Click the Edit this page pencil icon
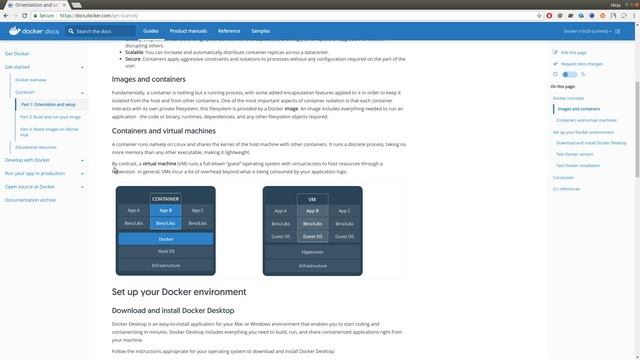The width and height of the screenshot is (640, 360). pyautogui.click(x=555, y=52)
